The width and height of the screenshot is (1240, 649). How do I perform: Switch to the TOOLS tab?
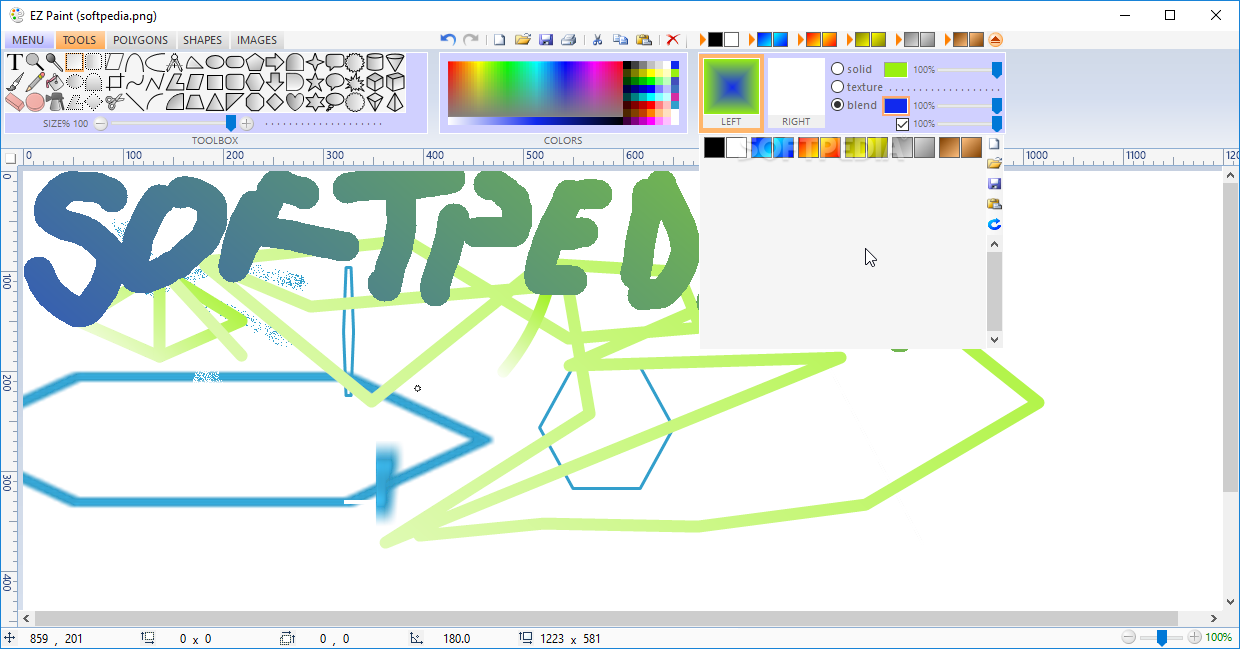tap(80, 40)
